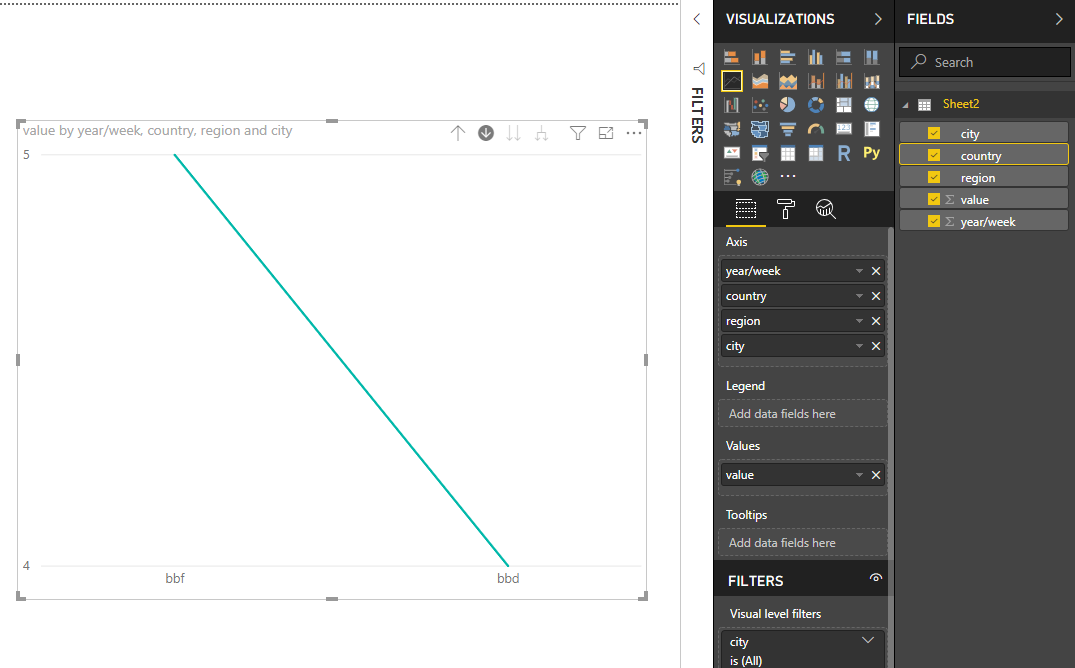This screenshot has width=1075, height=668.
Task: Select the Ribbon chart visualization
Action: [871, 81]
